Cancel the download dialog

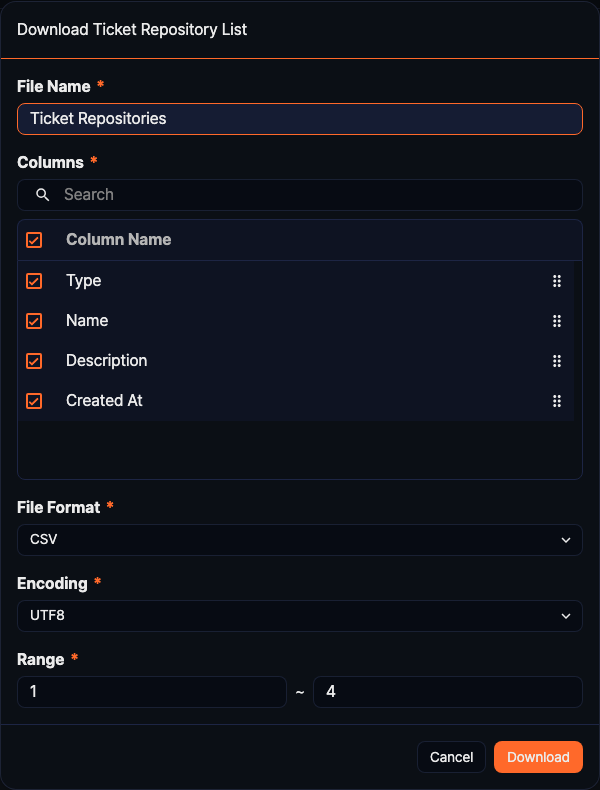click(451, 757)
